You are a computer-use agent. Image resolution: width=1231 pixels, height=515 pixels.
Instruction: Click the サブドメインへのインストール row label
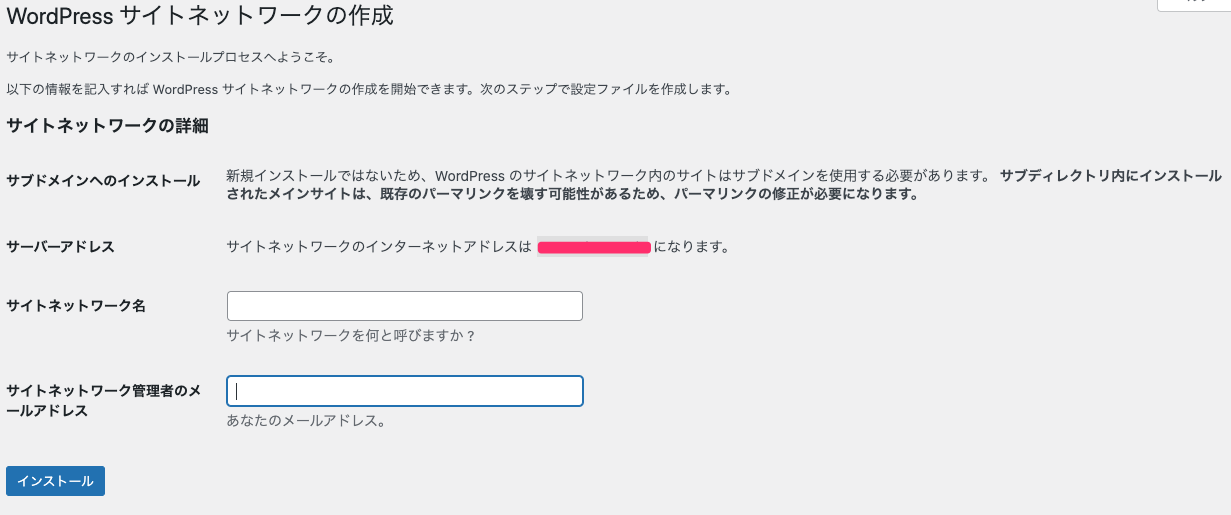103,181
